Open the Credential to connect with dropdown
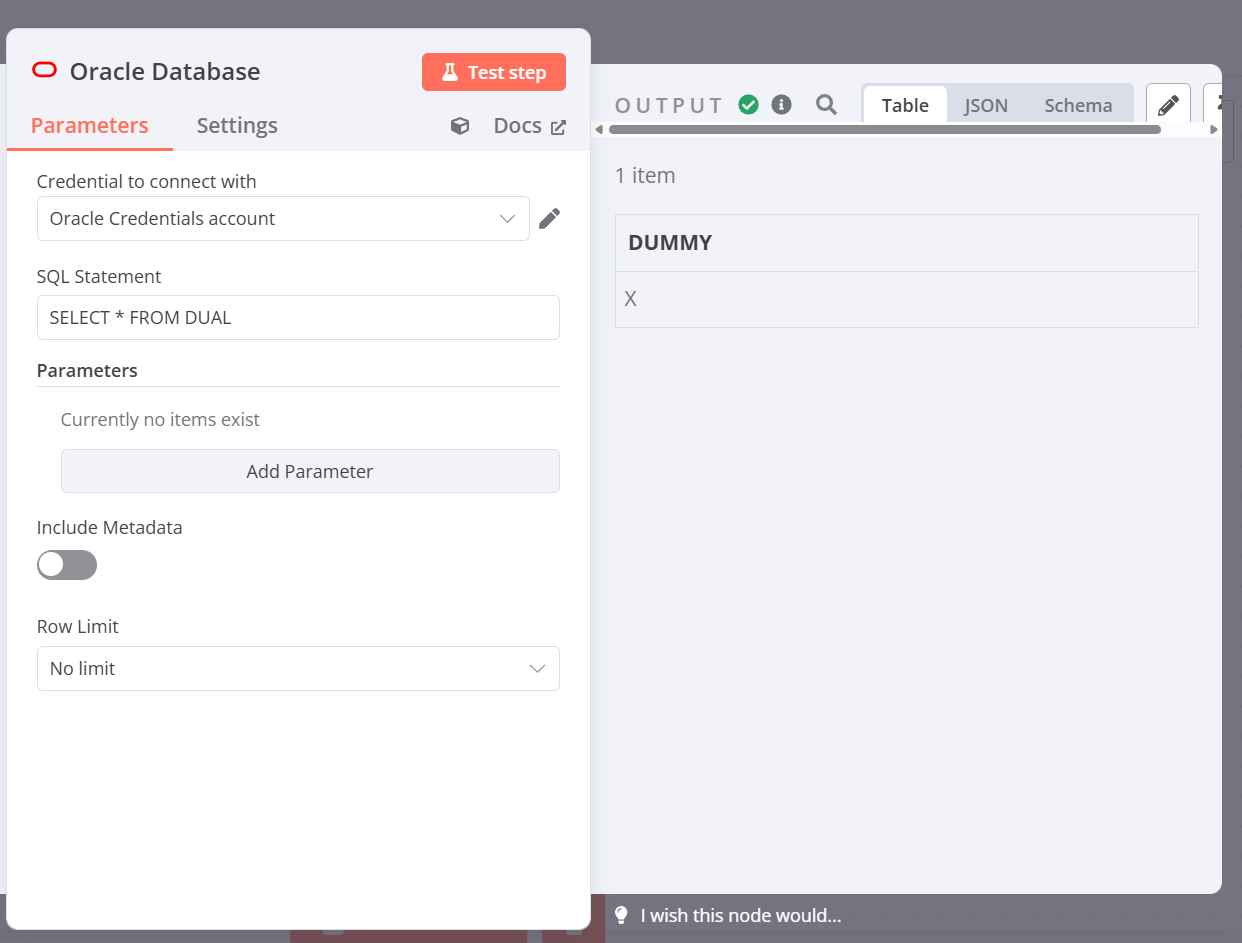Viewport: 1242px width, 943px height. coord(283,218)
